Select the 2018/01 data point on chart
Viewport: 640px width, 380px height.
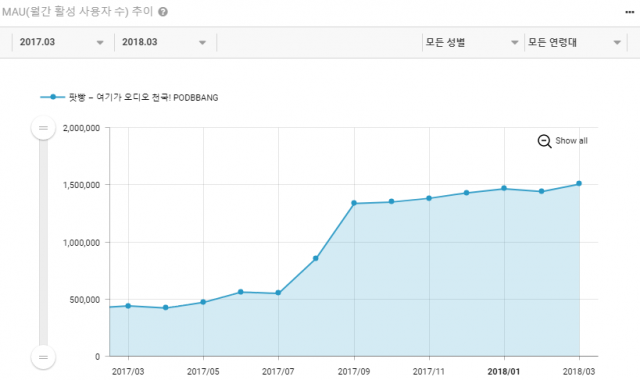504,189
